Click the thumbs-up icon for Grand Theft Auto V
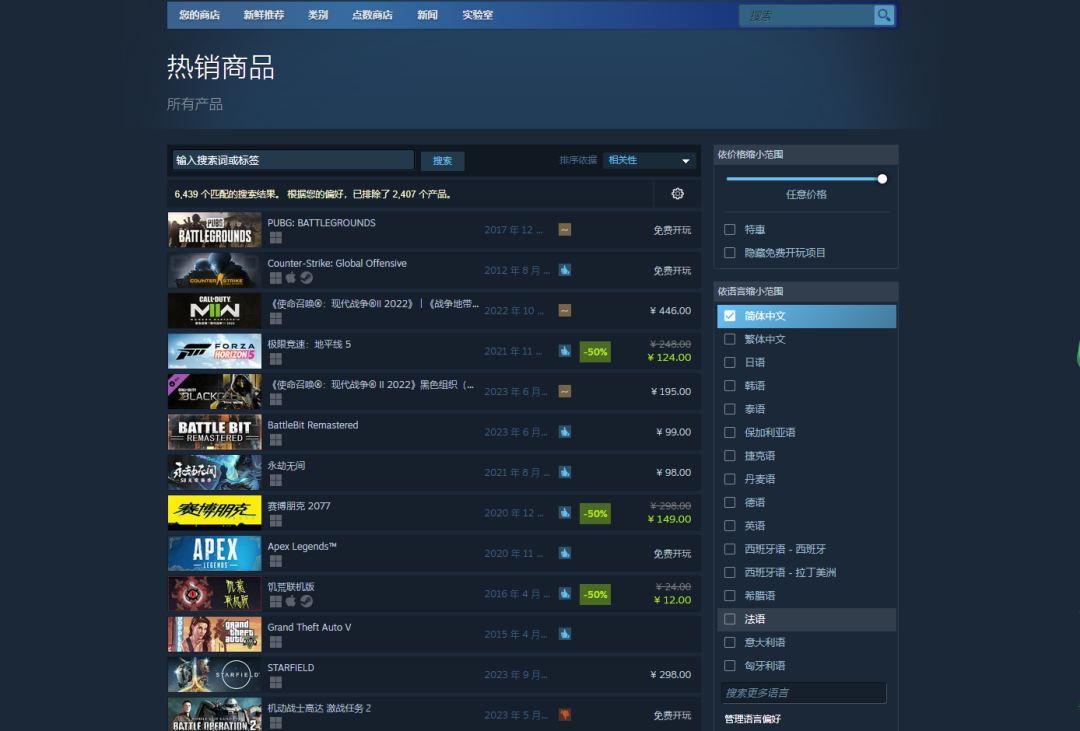This screenshot has width=1080, height=731. pos(565,634)
